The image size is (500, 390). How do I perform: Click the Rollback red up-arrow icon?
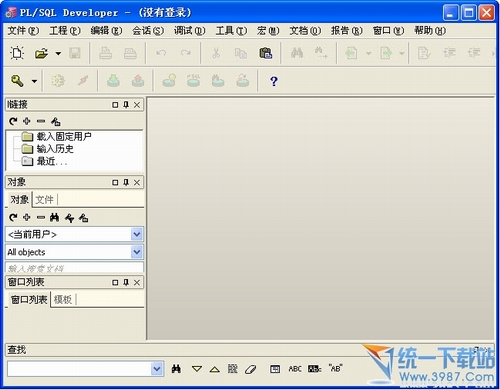coord(138,81)
